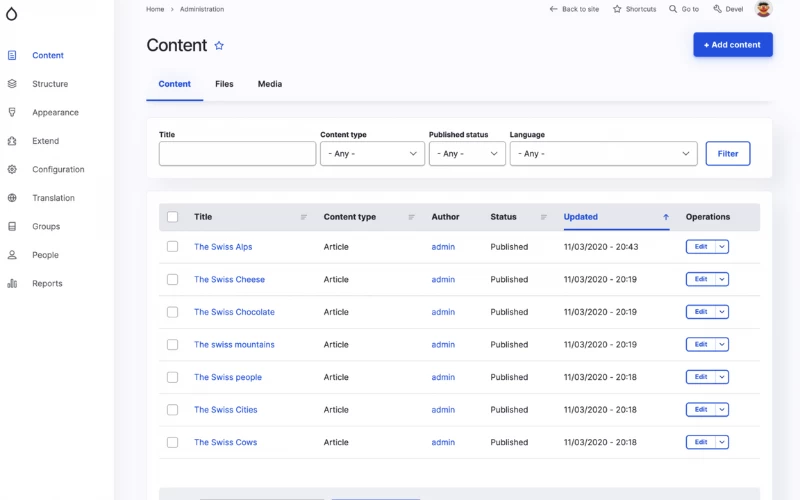Expand operations arrow for The Swiss Cheese
This screenshot has width=800, height=500.
click(722, 279)
